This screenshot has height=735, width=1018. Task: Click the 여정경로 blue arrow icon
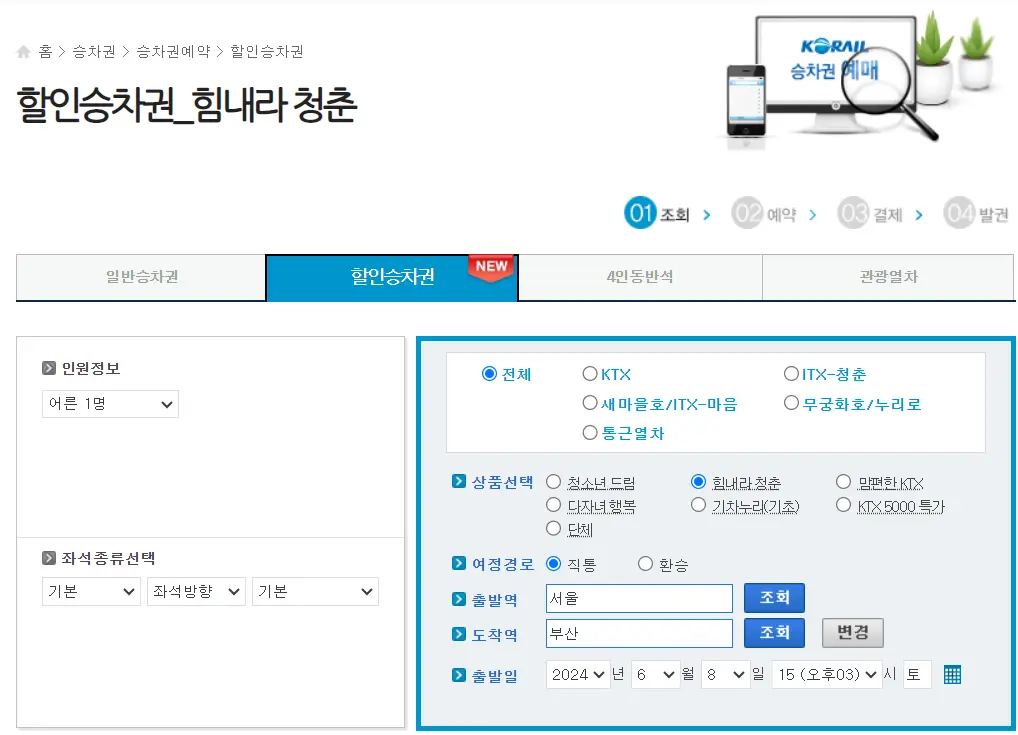[x=459, y=563]
